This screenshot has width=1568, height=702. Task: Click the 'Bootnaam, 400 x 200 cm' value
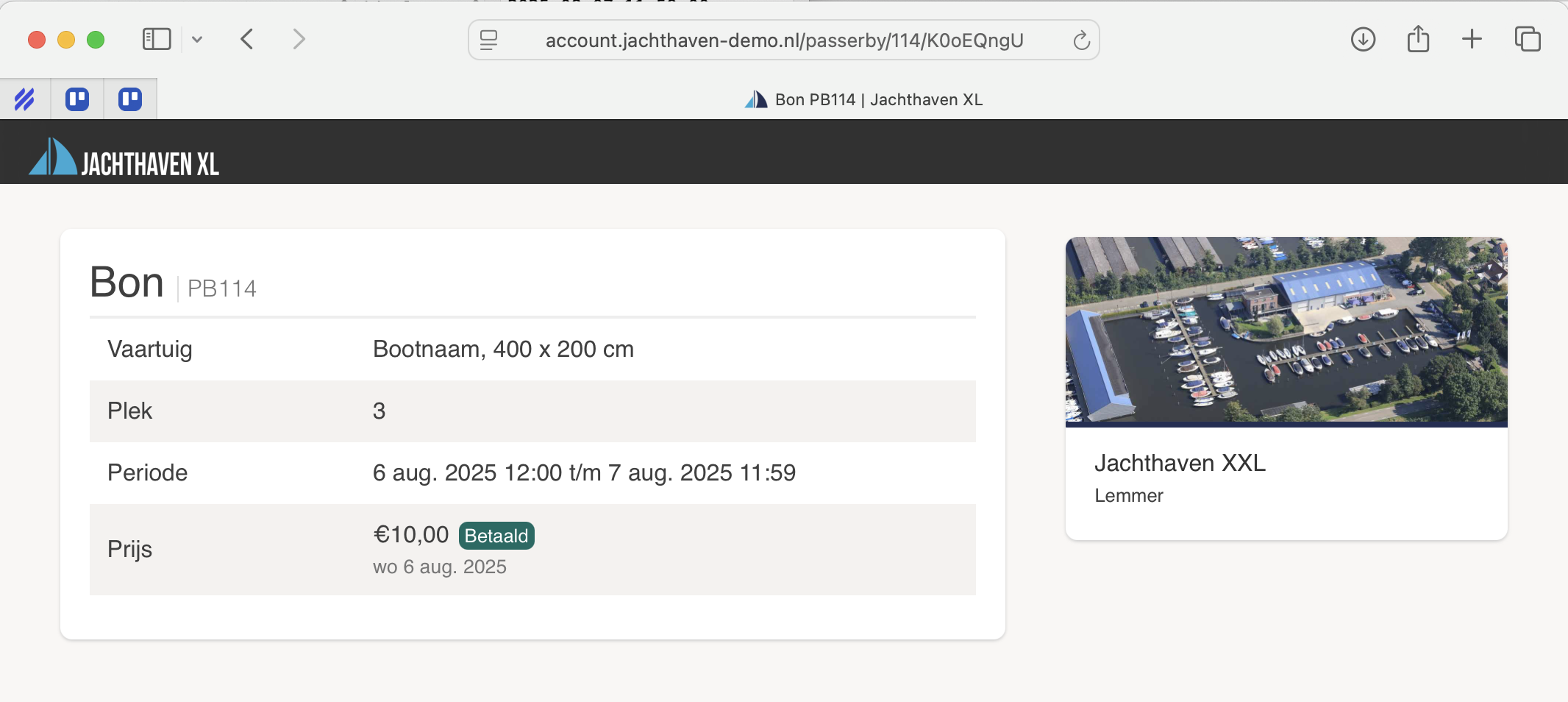503,349
